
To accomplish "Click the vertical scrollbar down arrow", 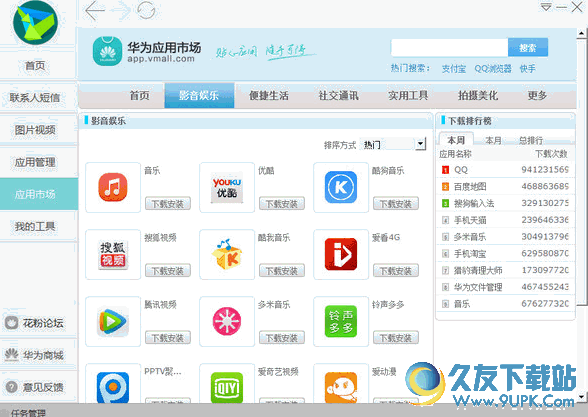I will (x=581, y=396).
